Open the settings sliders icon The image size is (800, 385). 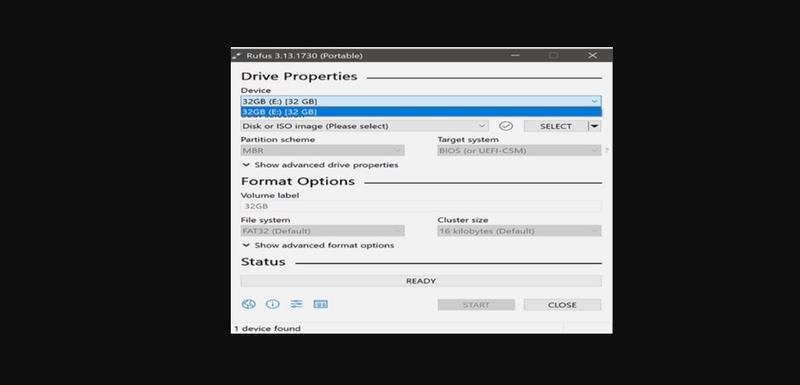click(296, 304)
